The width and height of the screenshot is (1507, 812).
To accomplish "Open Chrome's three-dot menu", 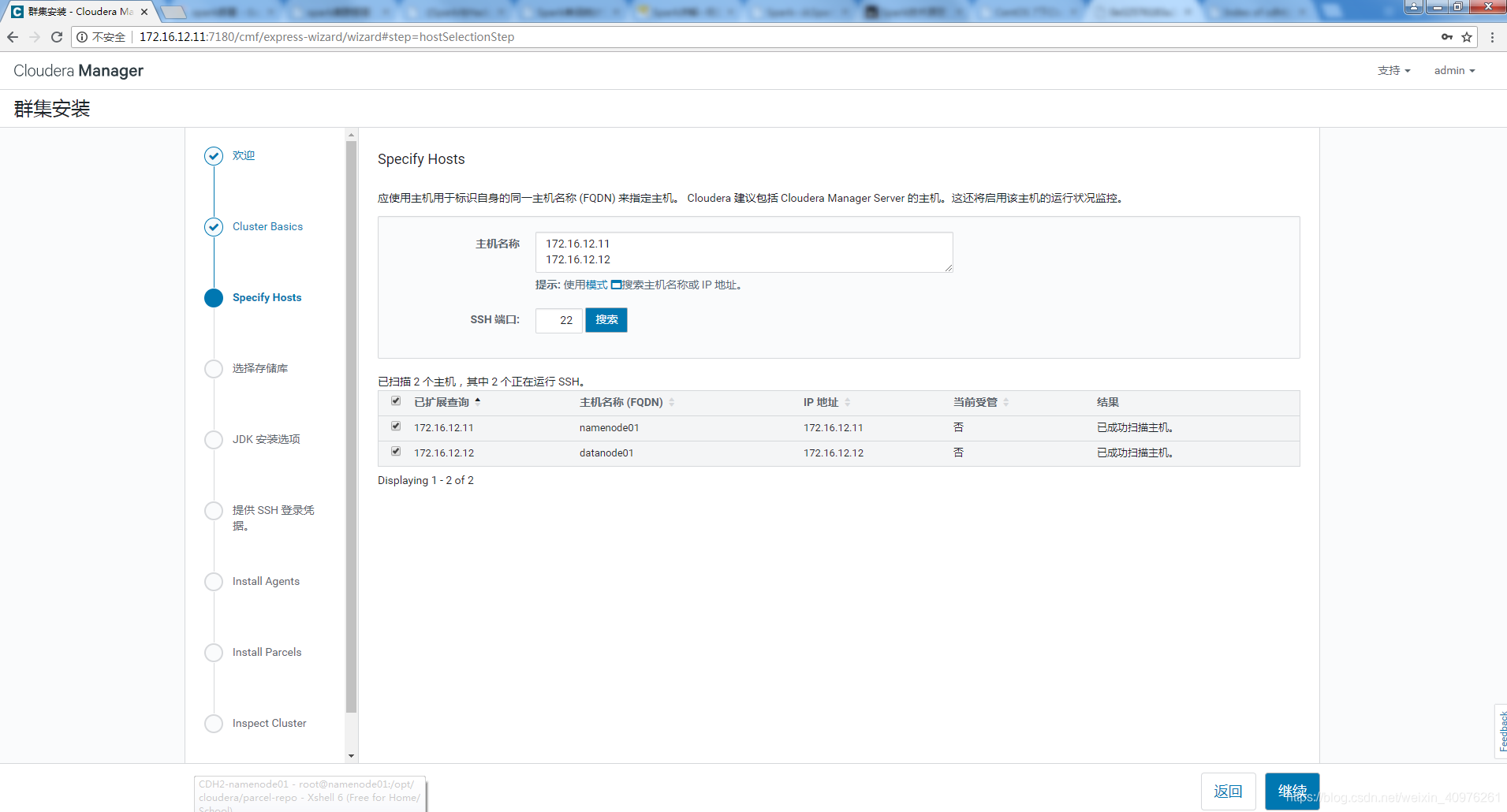I will point(1492,37).
